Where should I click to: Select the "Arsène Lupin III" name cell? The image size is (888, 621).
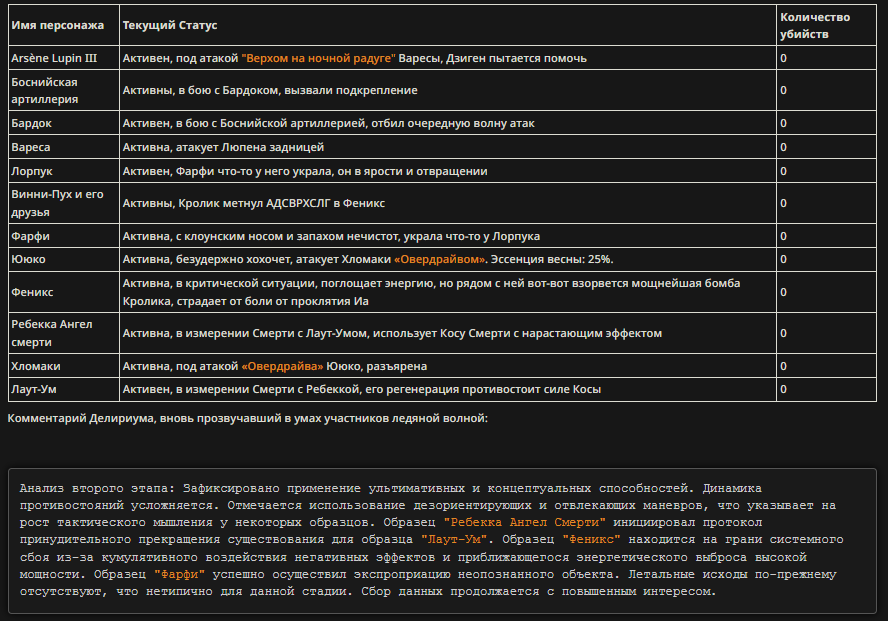tap(64, 58)
